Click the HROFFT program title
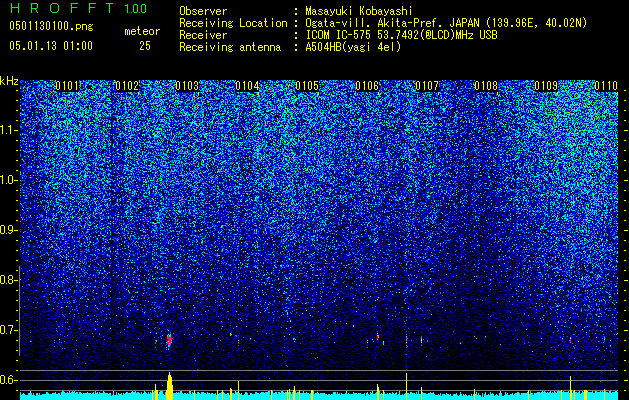 tap(62, 8)
